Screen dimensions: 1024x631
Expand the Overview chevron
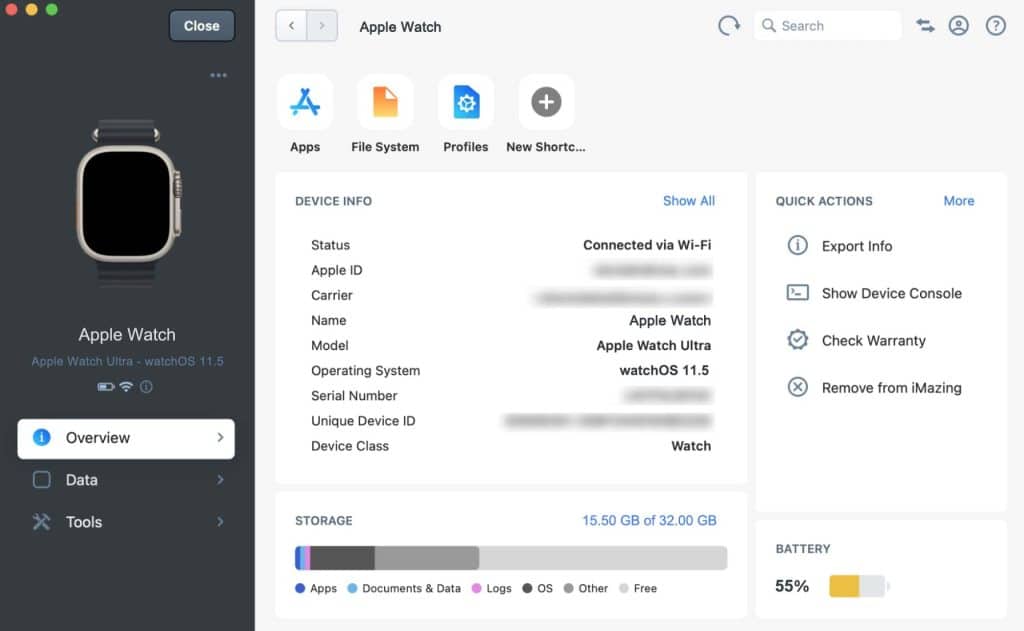pyautogui.click(x=220, y=438)
